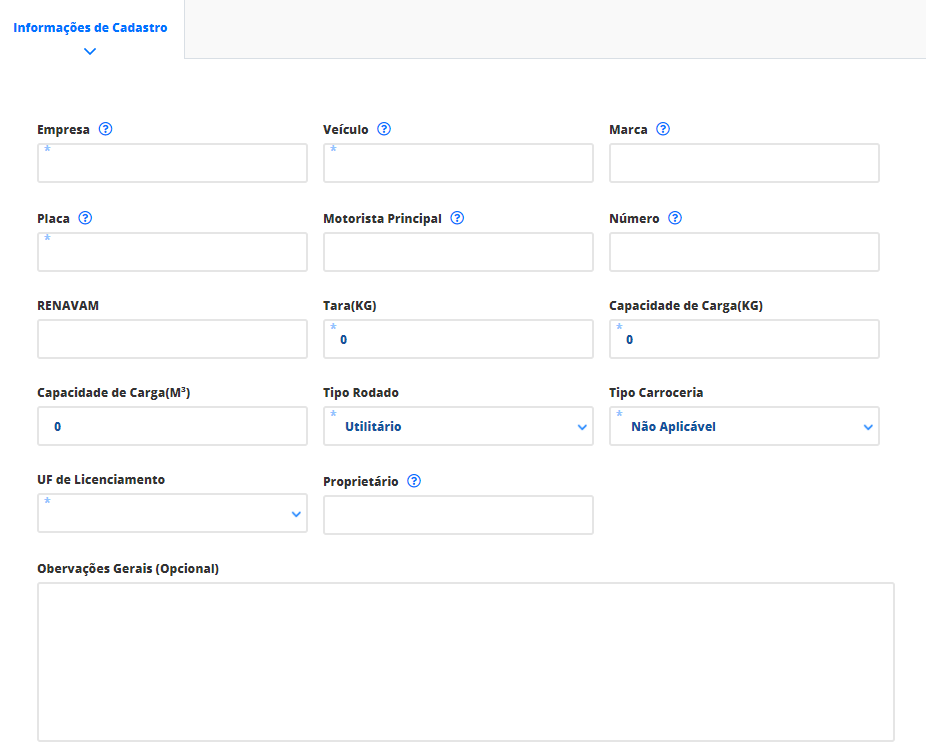
Task: Open the Marca help tooltip icon
Action: [663, 129]
